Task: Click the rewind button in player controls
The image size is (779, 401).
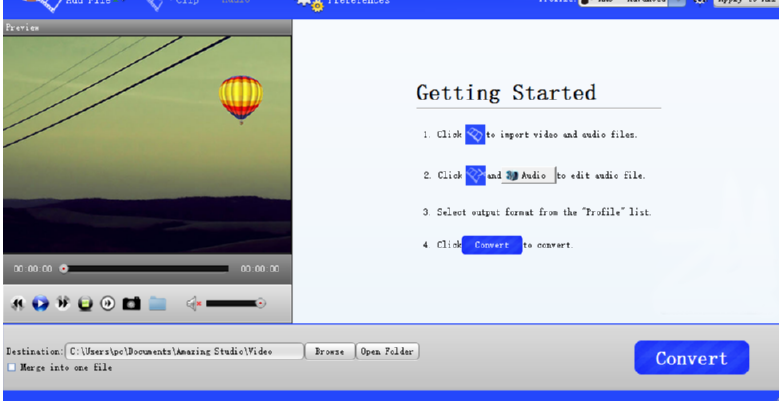Action: click(x=18, y=303)
